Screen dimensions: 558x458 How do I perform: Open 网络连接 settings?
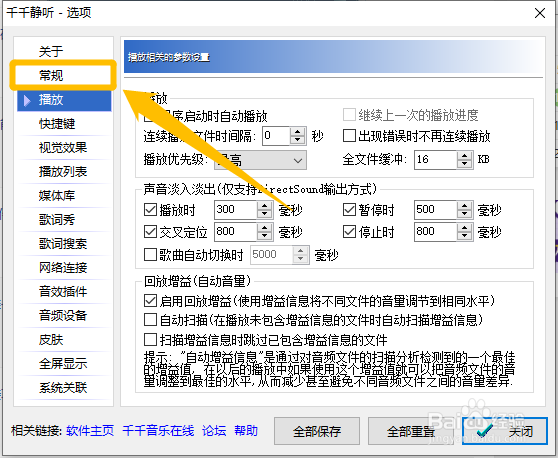(64, 267)
